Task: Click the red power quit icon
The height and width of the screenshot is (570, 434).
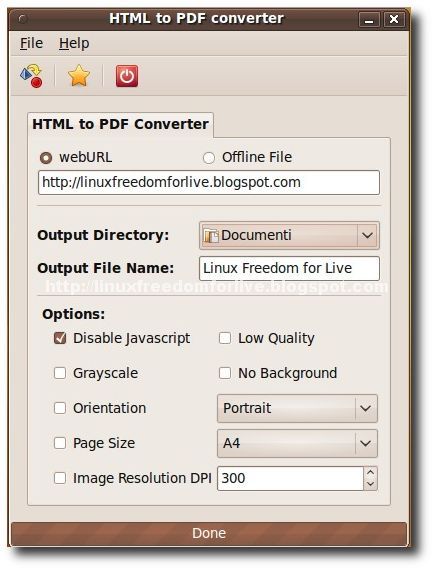Action: (x=127, y=76)
